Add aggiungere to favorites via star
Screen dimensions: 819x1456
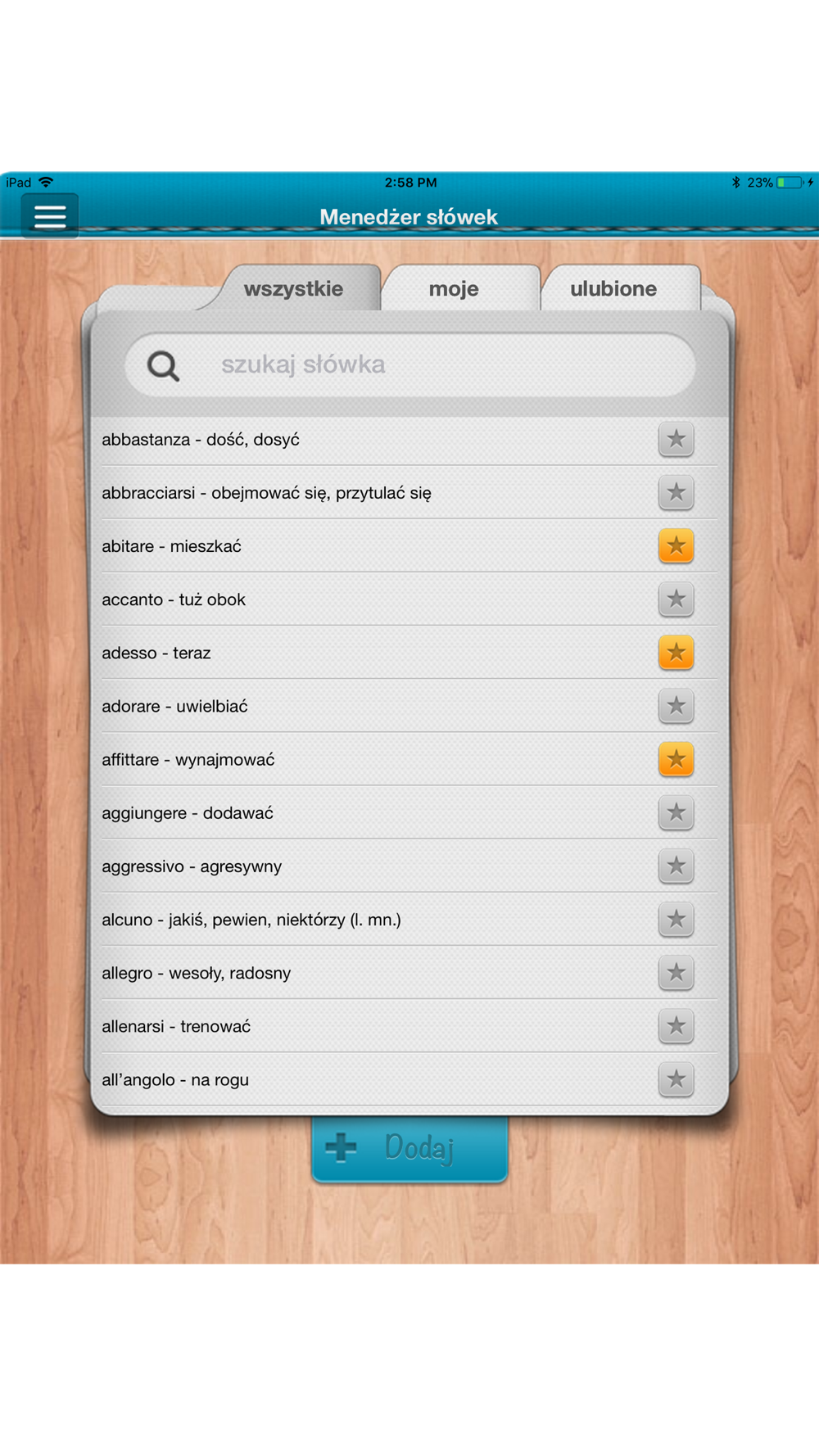[676, 812]
